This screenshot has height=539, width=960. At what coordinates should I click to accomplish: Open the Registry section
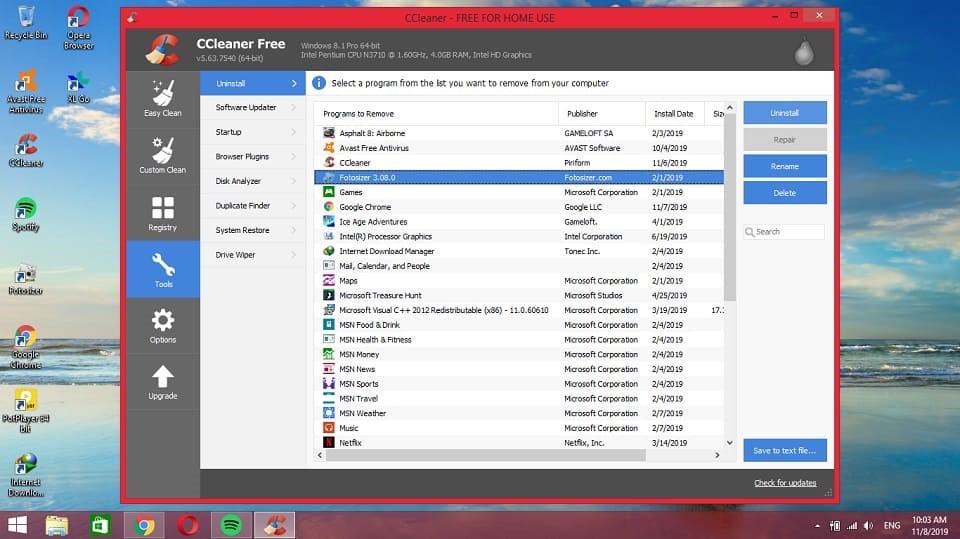point(163,213)
